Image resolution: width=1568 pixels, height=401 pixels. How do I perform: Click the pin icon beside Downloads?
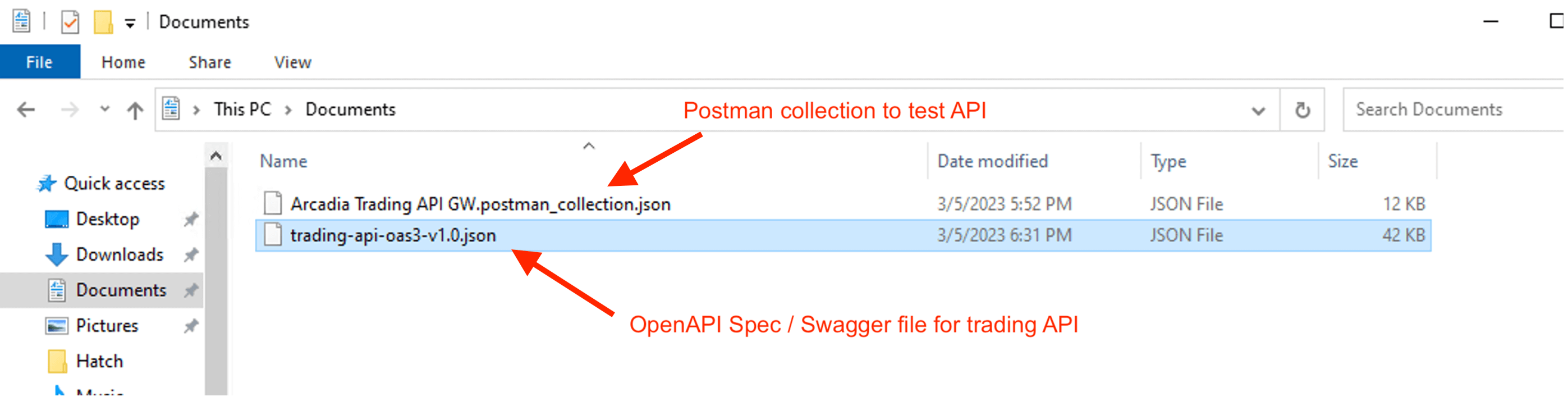pos(191,255)
